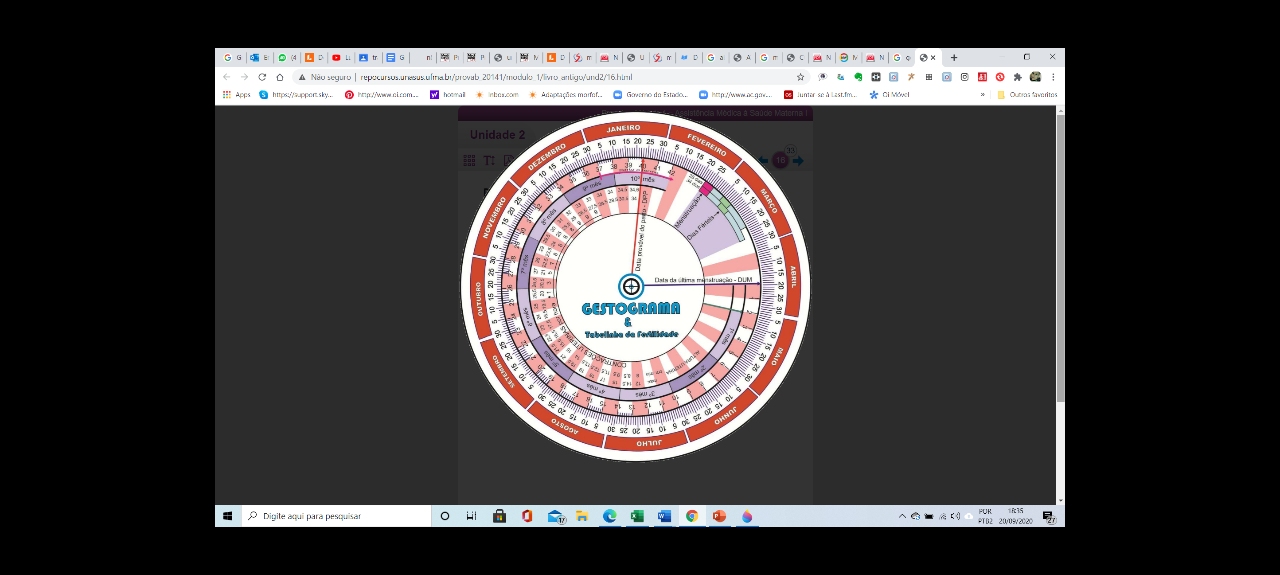The height and width of the screenshot is (575, 1280).
Task: Click the GESTOGRAMA title text
Action: 631,309
